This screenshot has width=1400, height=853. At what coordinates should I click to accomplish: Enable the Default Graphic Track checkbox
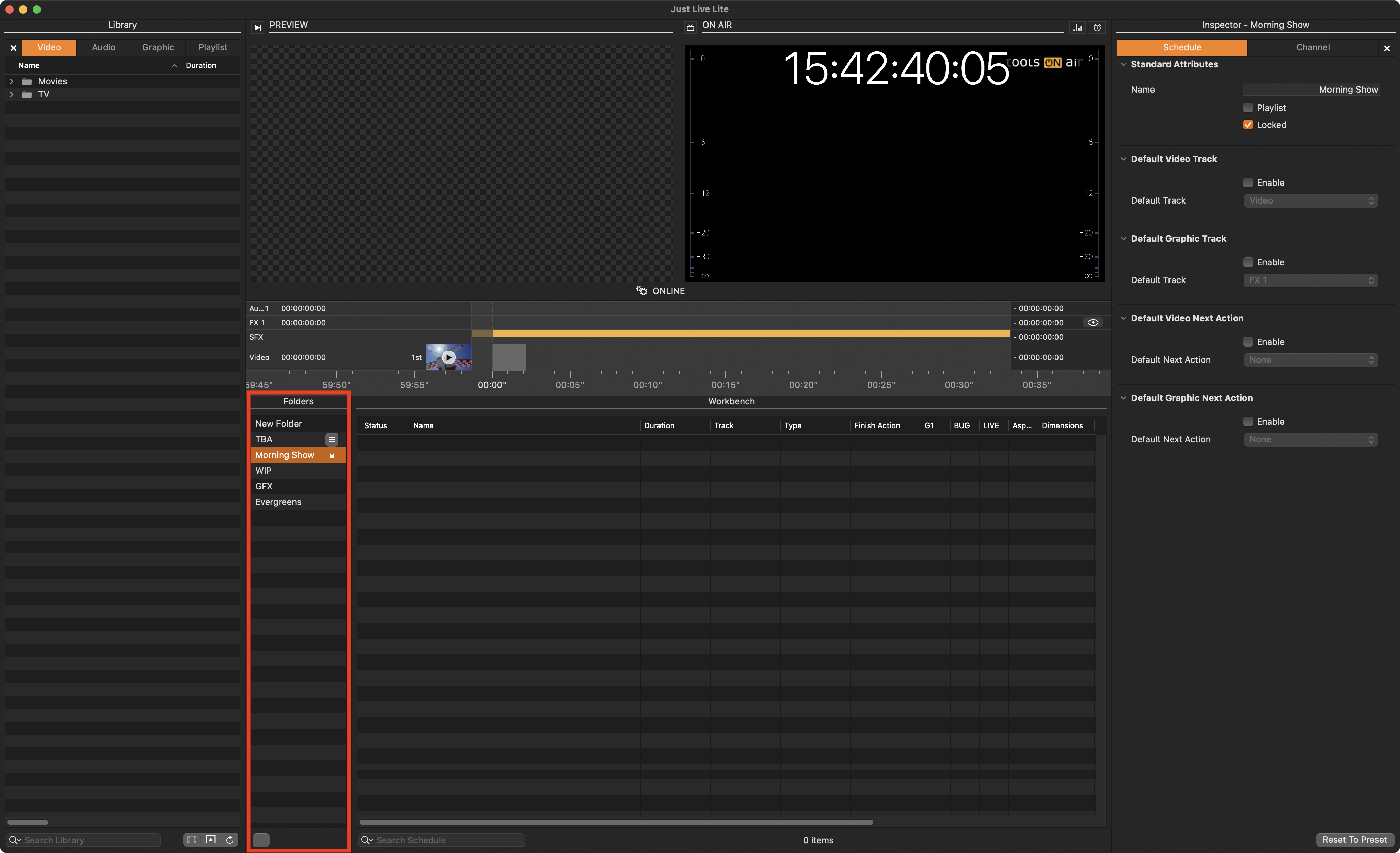click(x=1248, y=262)
